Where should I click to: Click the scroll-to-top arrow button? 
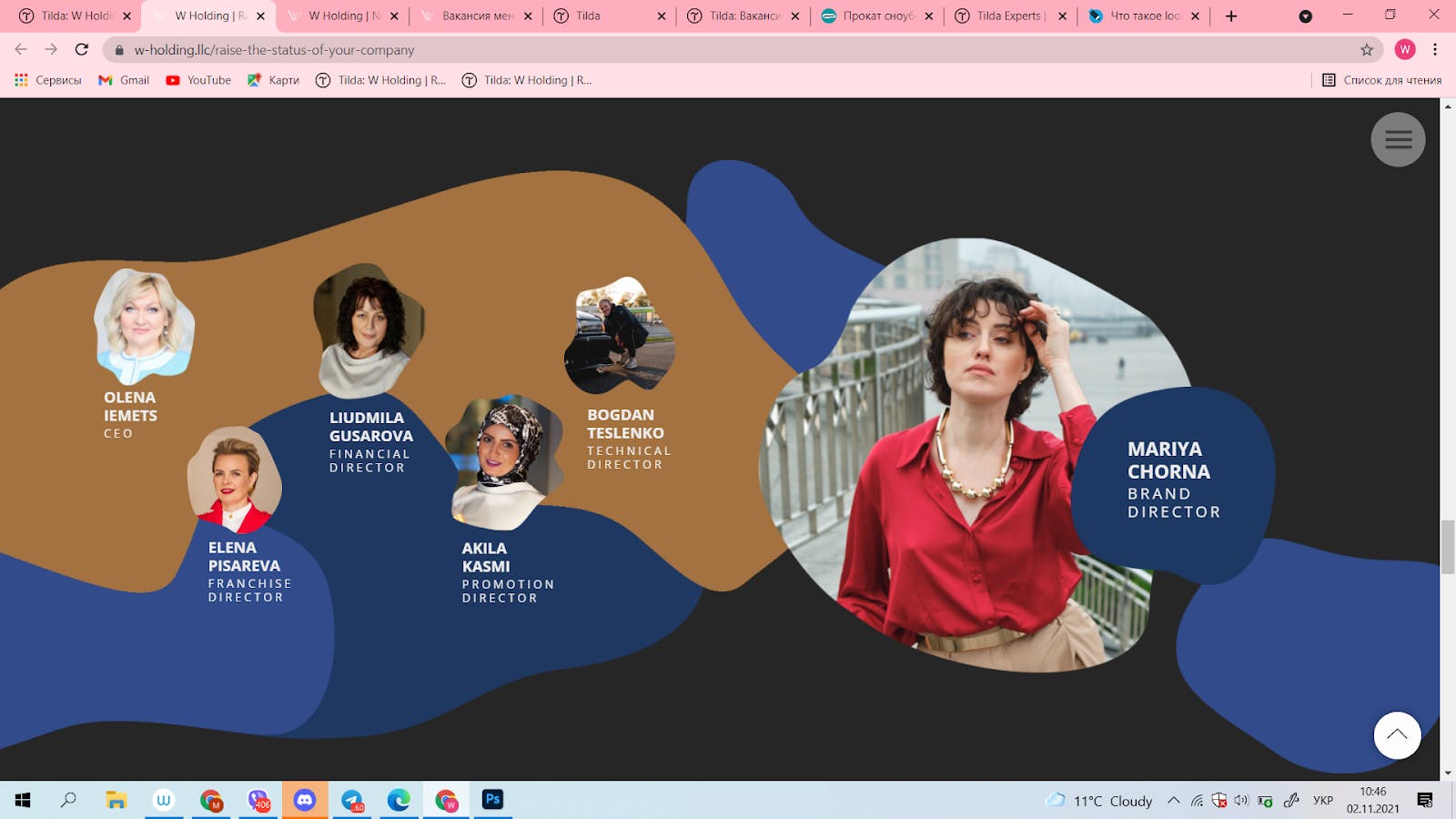(x=1397, y=735)
